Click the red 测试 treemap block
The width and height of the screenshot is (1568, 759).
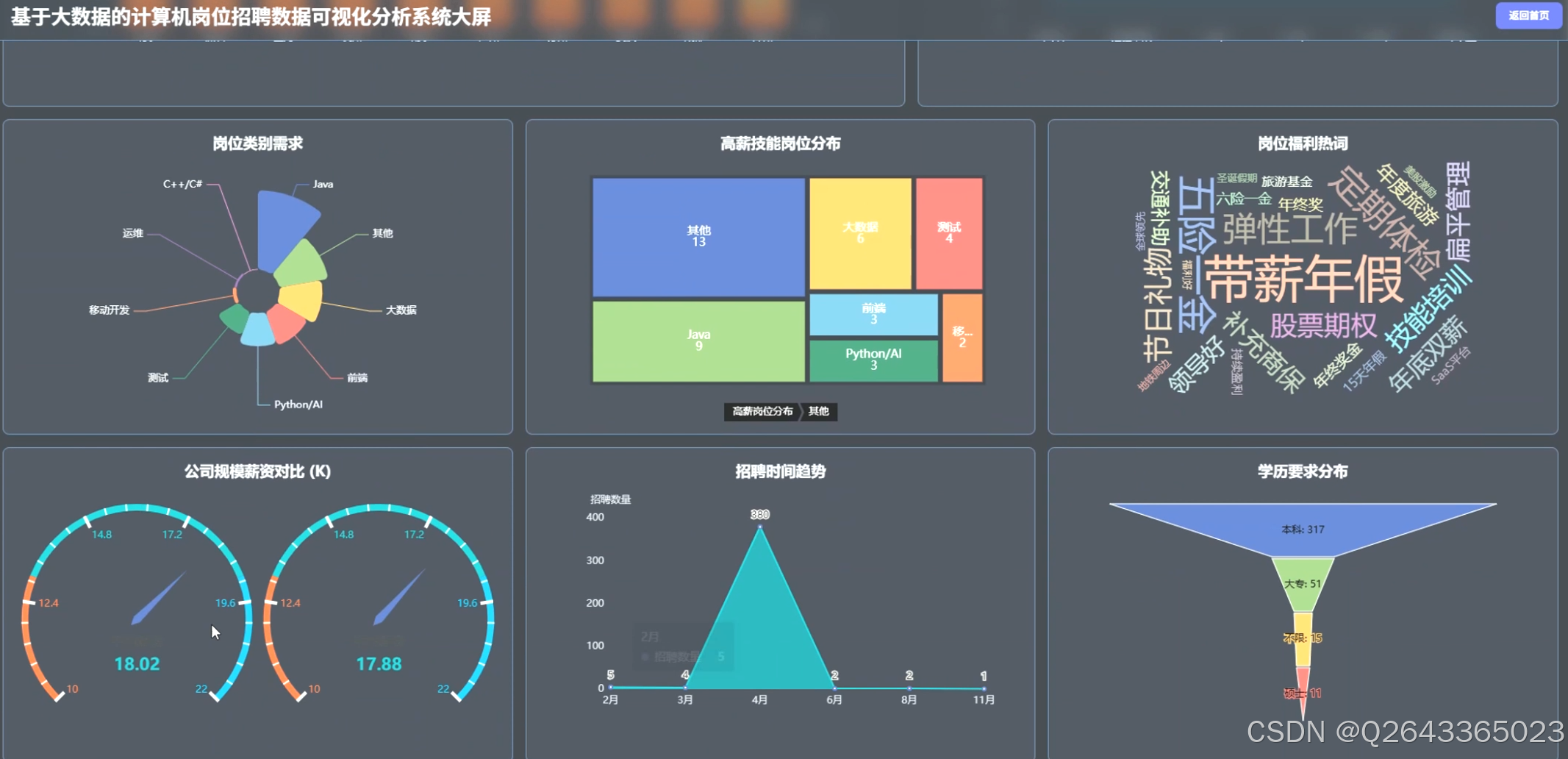tap(949, 233)
